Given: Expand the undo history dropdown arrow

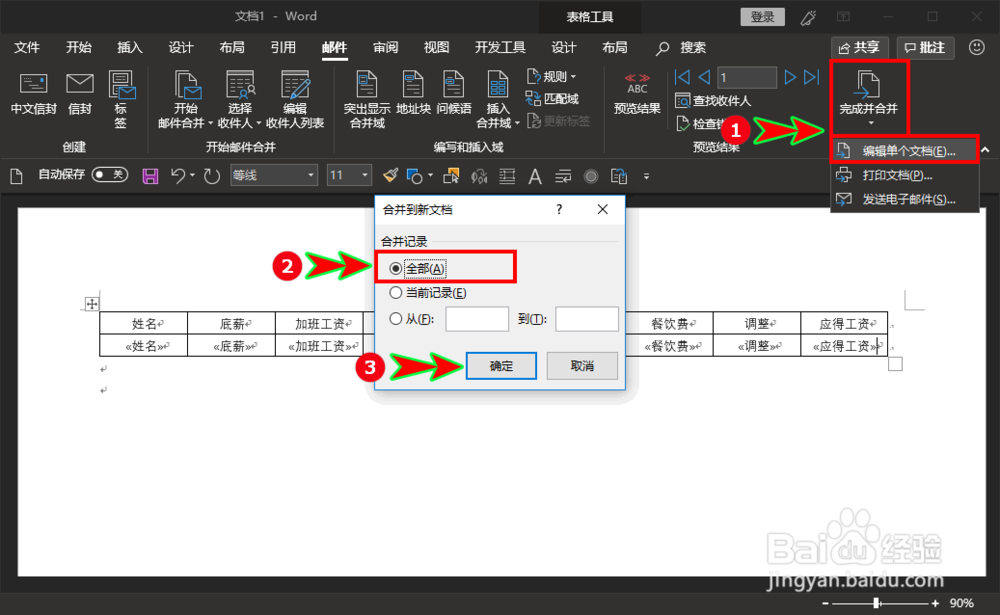Looking at the screenshot, I should coord(193,175).
